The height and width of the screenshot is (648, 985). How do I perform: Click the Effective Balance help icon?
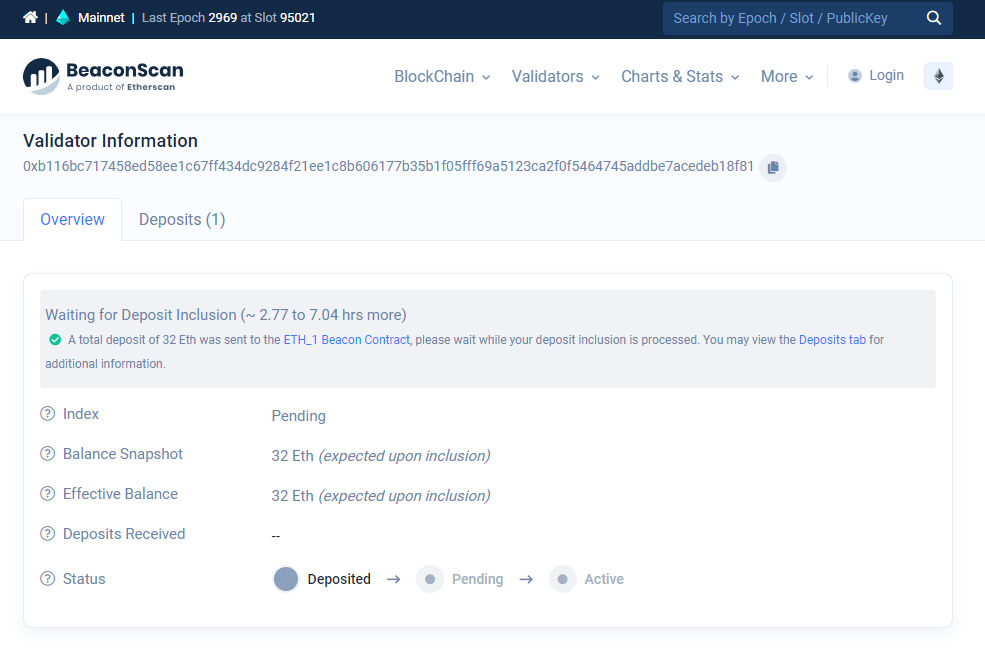coord(48,494)
